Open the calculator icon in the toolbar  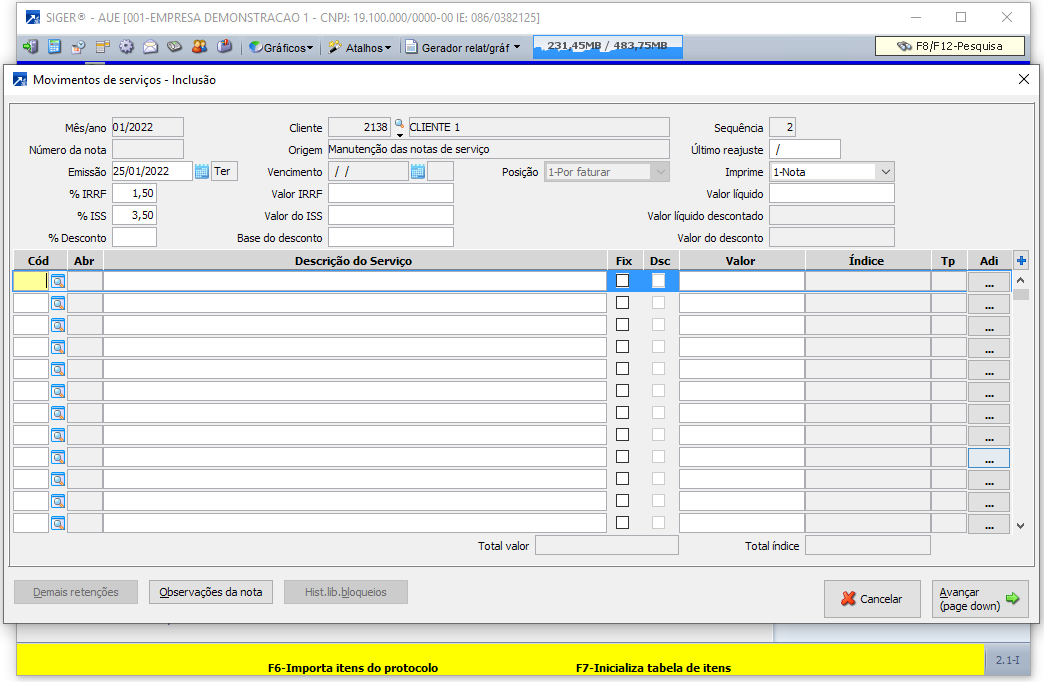(x=55, y=47)
